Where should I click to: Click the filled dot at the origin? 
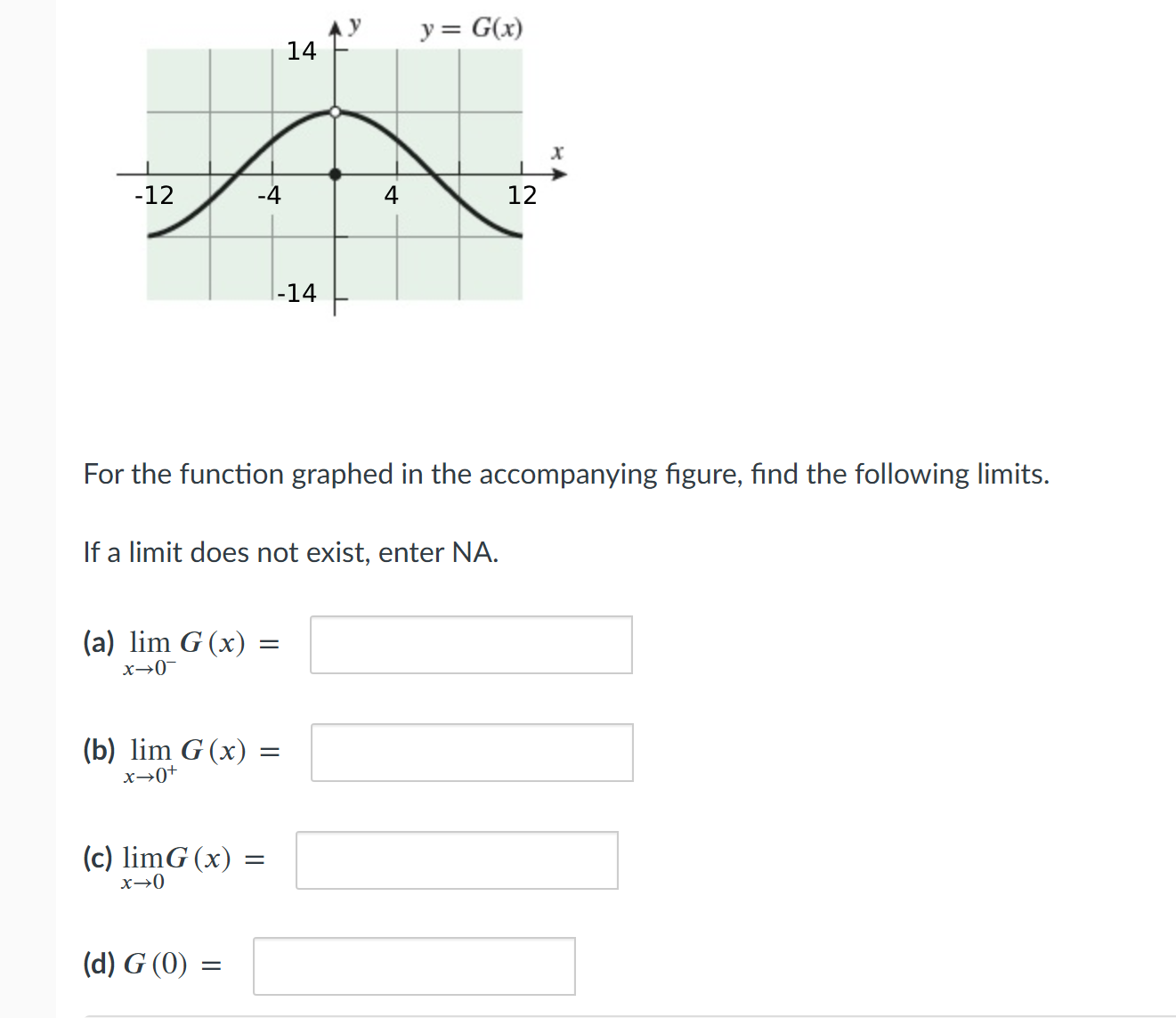(336, 174)
